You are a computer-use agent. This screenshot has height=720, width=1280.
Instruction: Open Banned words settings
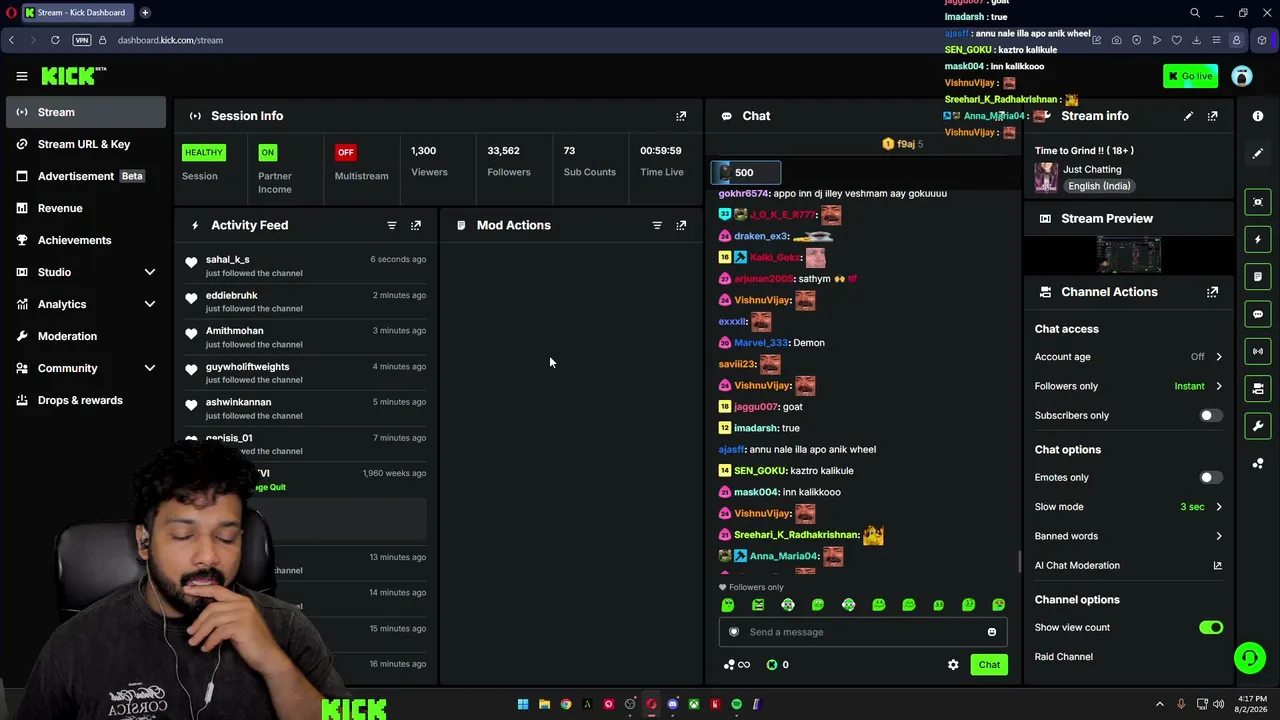[x=1128, y=536]
